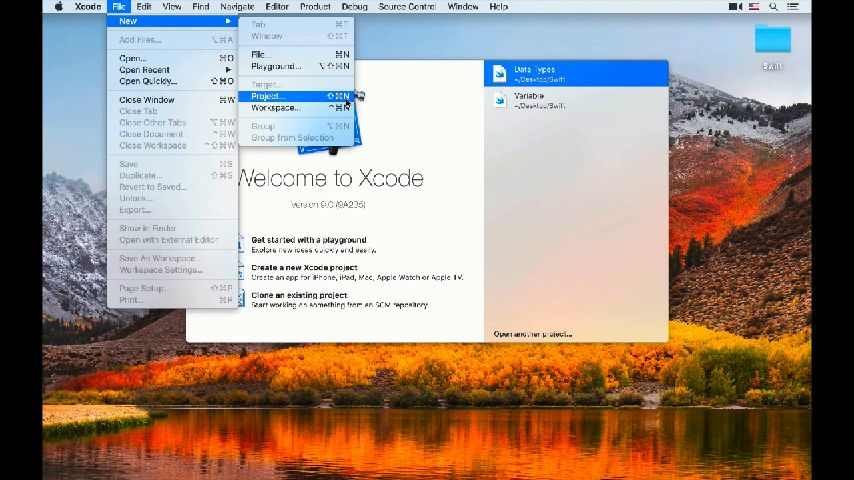Choose File… in the New submenu

pyautogui.click(x=296, y=54)
